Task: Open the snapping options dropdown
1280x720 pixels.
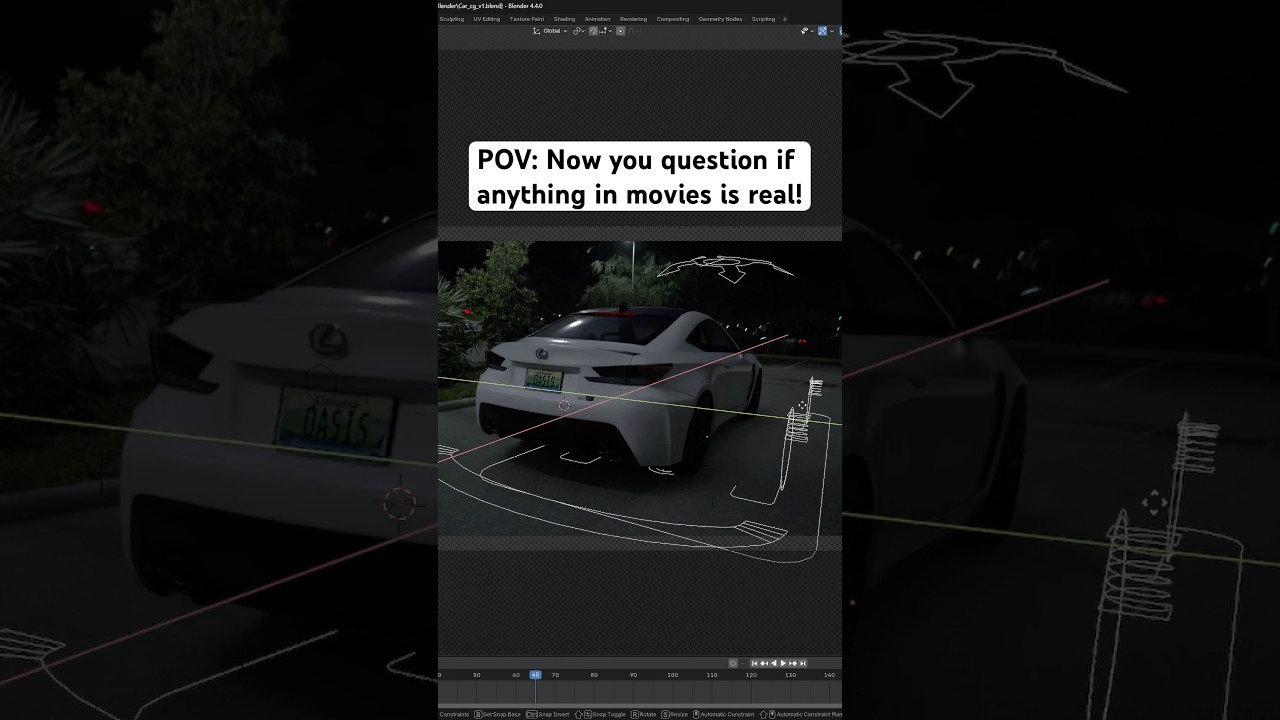Action: tap(607, 31)
